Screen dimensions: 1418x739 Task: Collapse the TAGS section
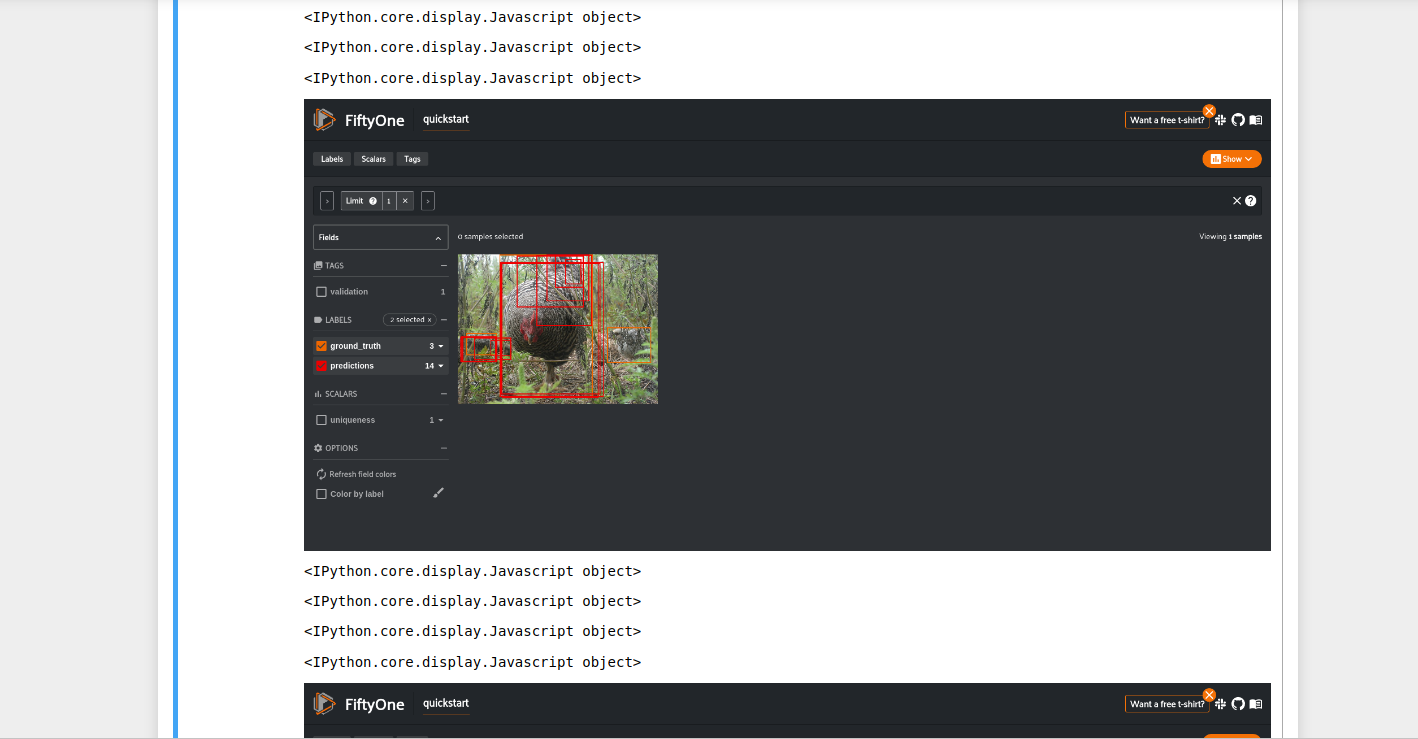coord(444,266)
